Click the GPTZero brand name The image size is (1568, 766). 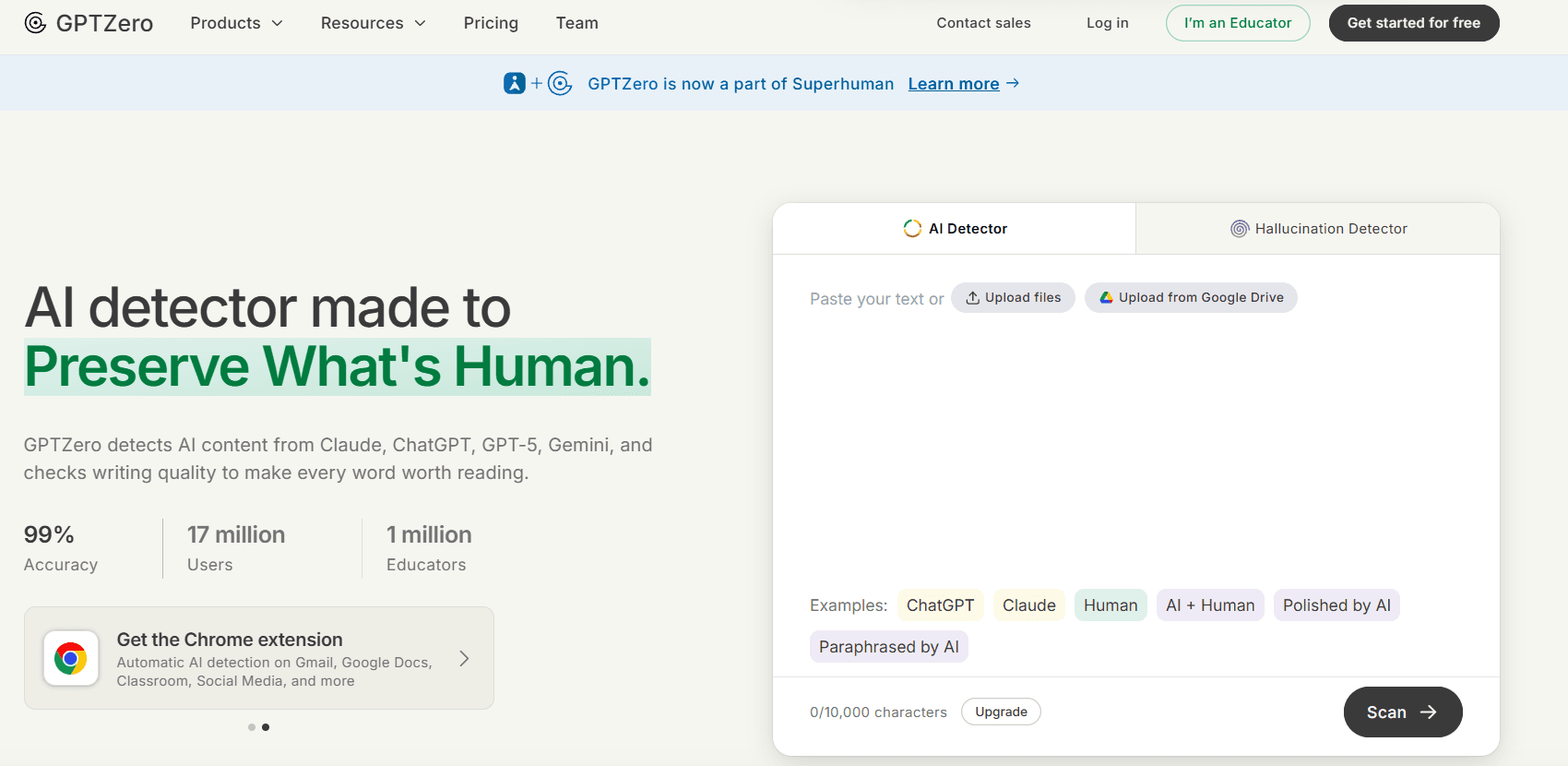click(x=104, y=23)
